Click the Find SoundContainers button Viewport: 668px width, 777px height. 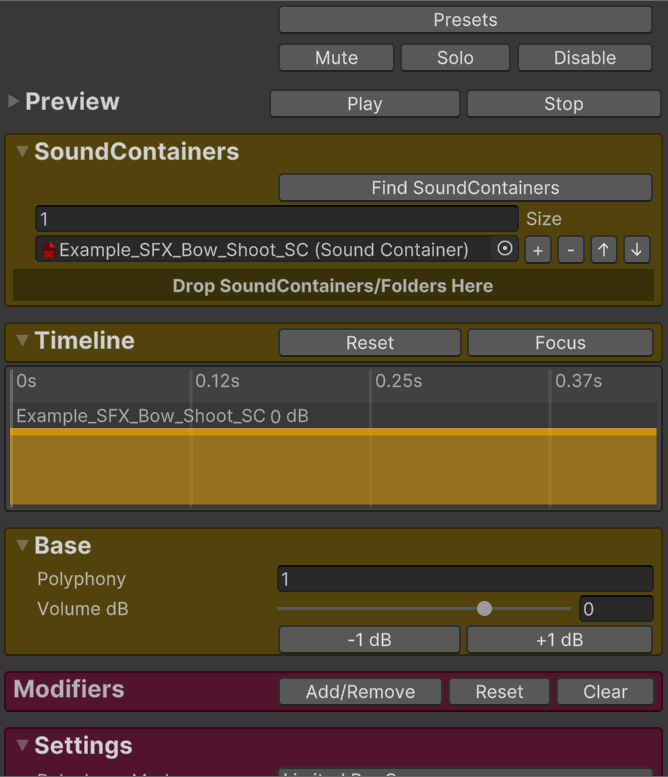[x=465, y=188]
